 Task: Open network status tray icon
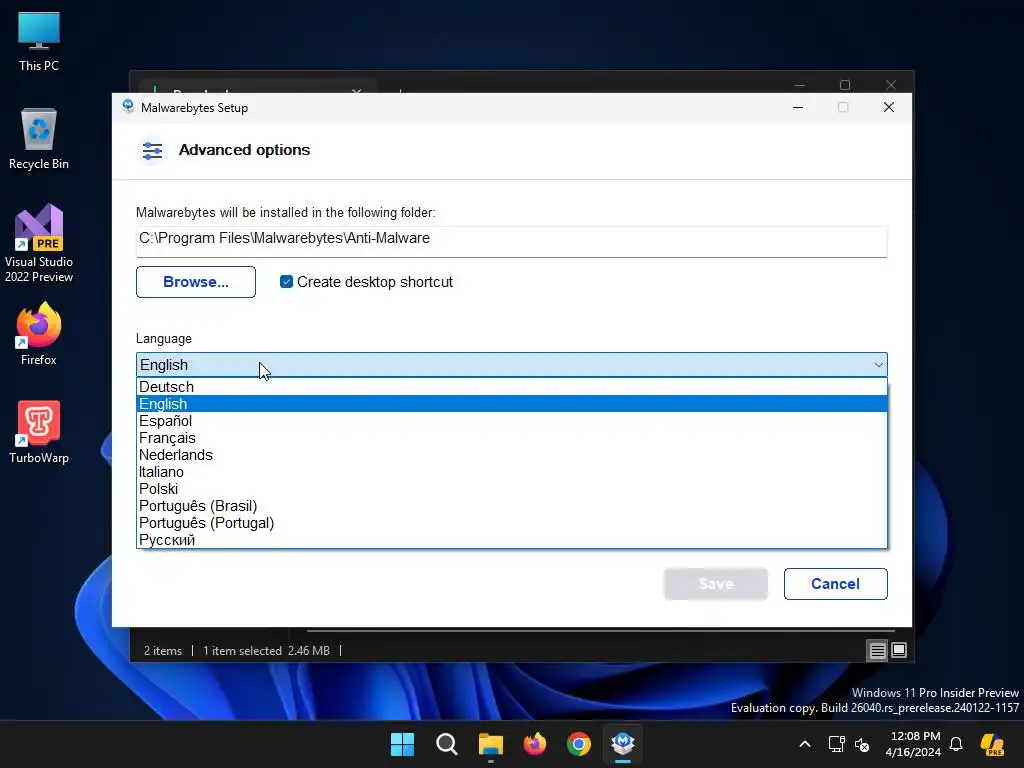coord(837,744)
